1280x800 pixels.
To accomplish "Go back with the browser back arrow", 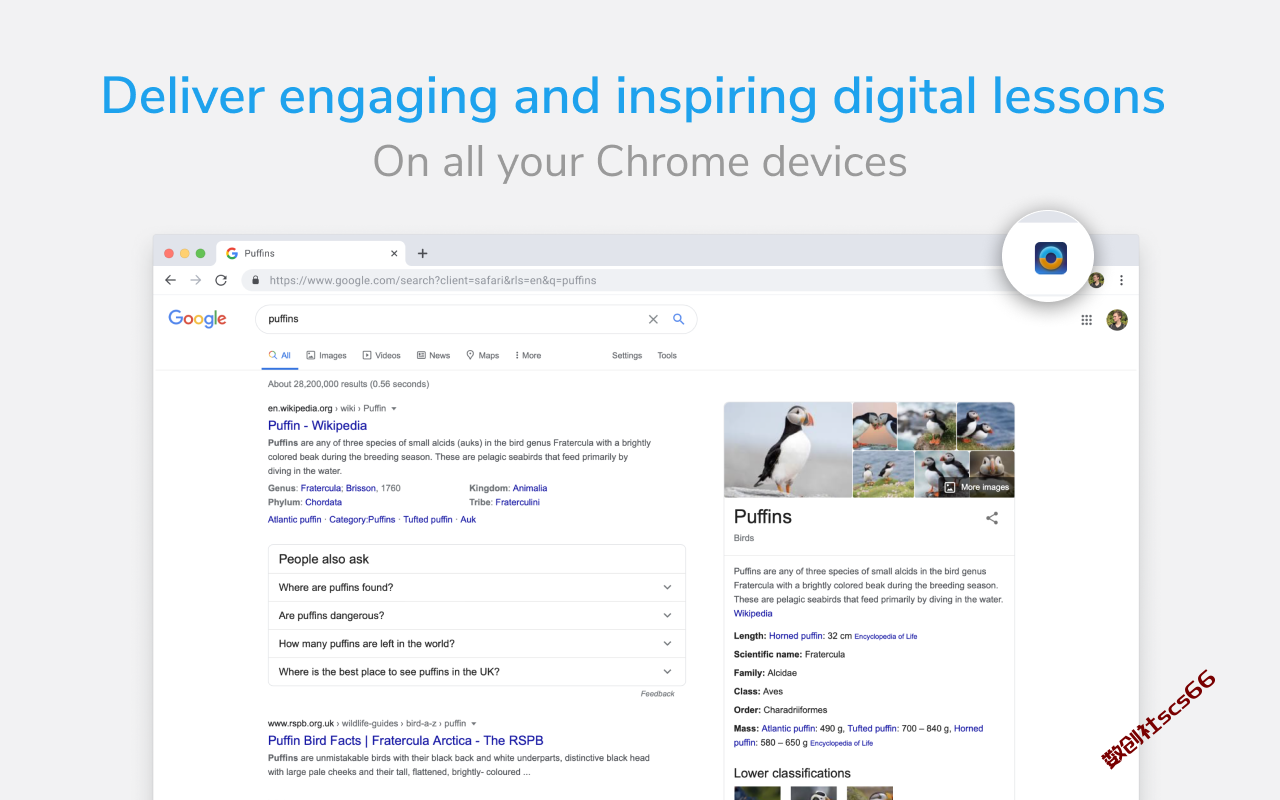I will click(x=171, y=280).
